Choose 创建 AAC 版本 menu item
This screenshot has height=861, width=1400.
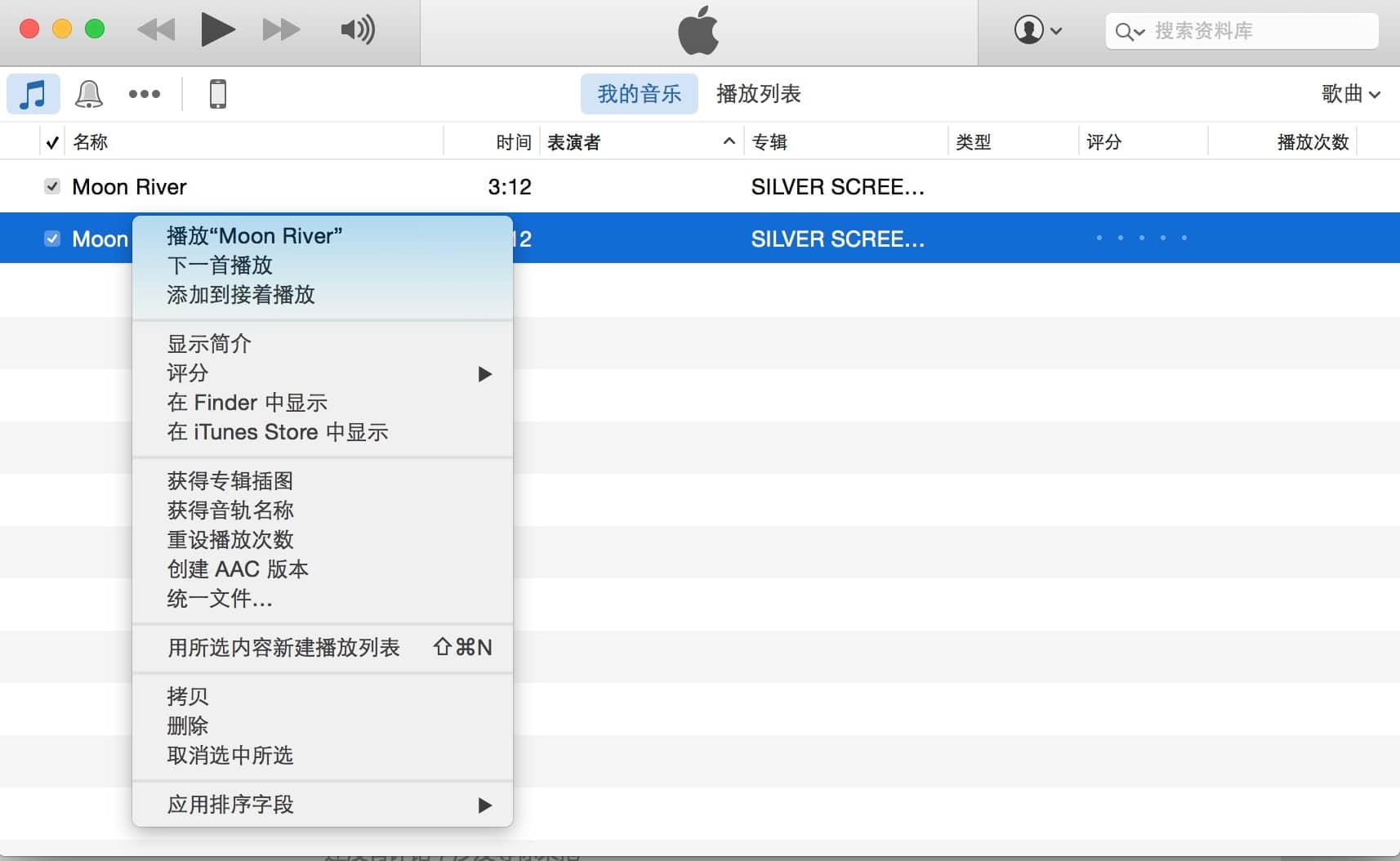pyautogui.click(x=323, y=569)
